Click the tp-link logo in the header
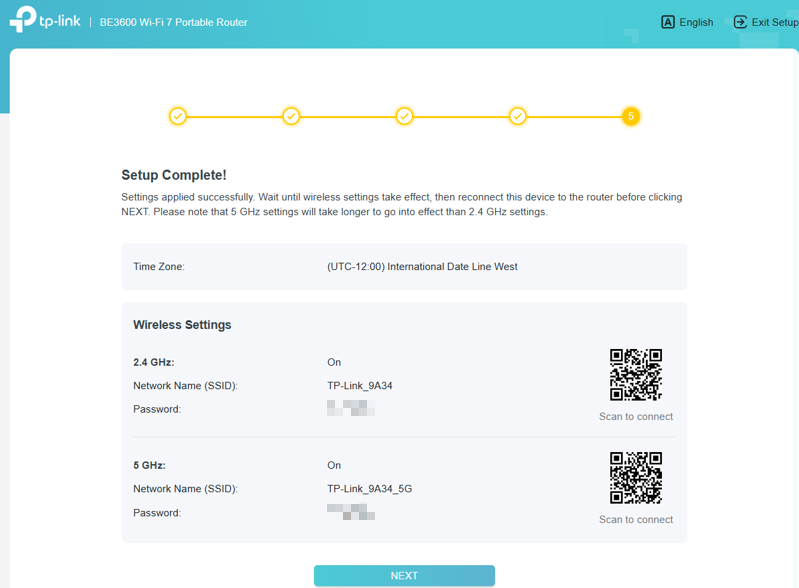The height and width of the screenshot is (588, 799). click(x=44, y=21)
